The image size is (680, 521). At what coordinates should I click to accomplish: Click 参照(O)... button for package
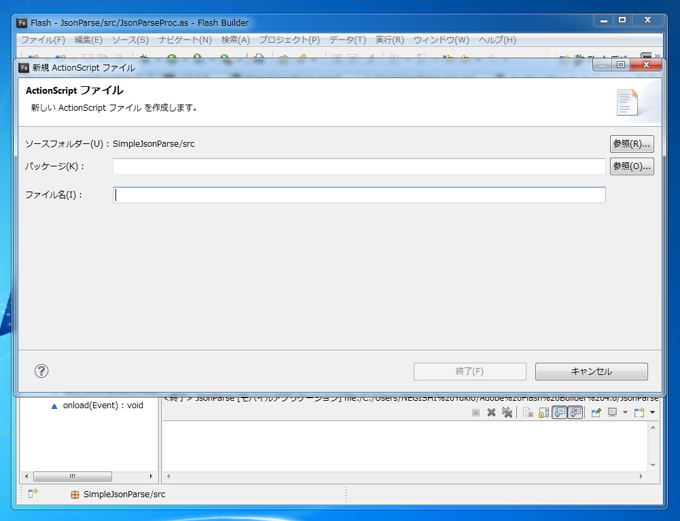[632, 166]
